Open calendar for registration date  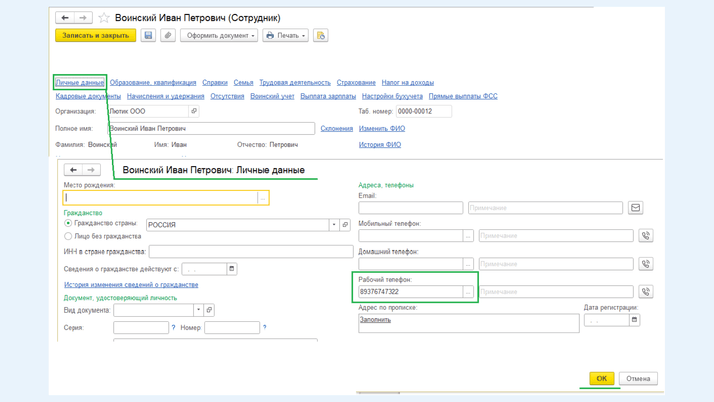tap(634, 320)
